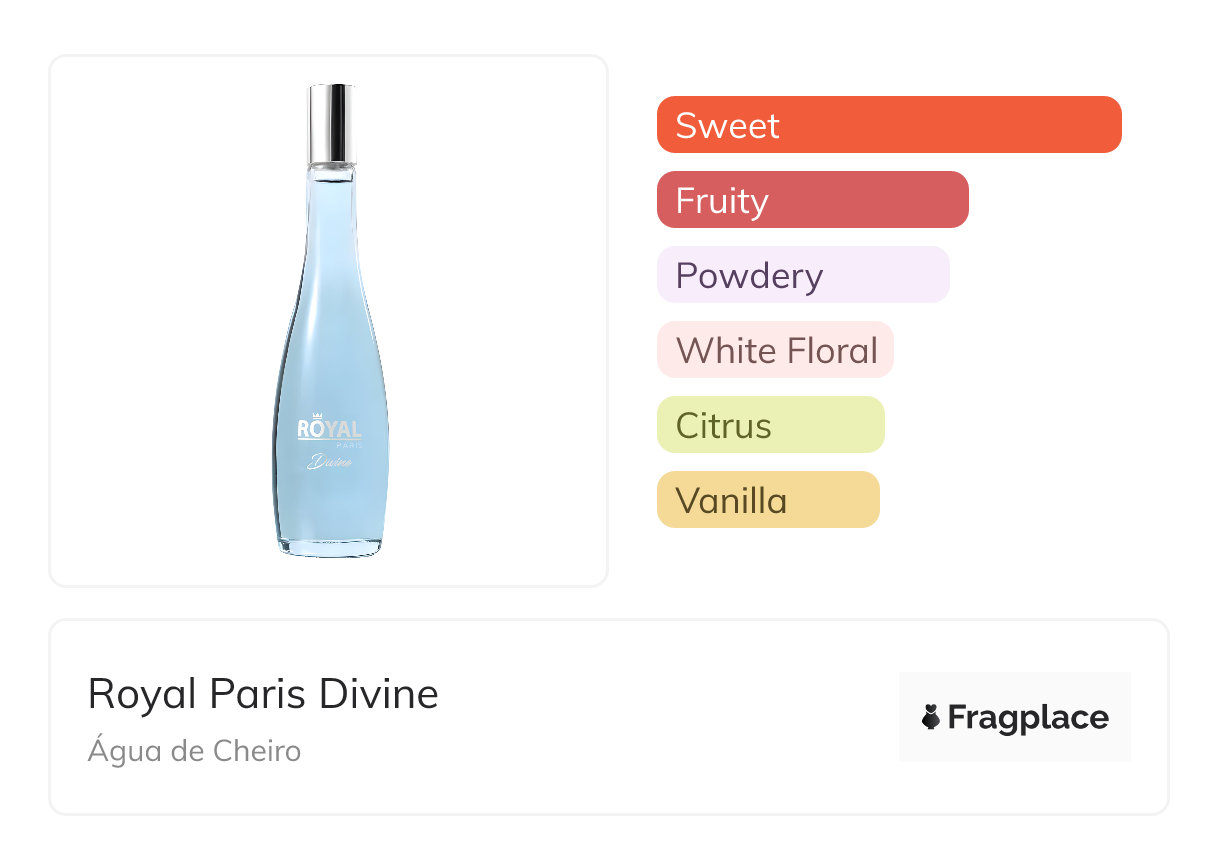Click the small PARIS text on the bottle
Image resolution: width=1218 pixels, height=864 pixels.
tap(347, 445)
